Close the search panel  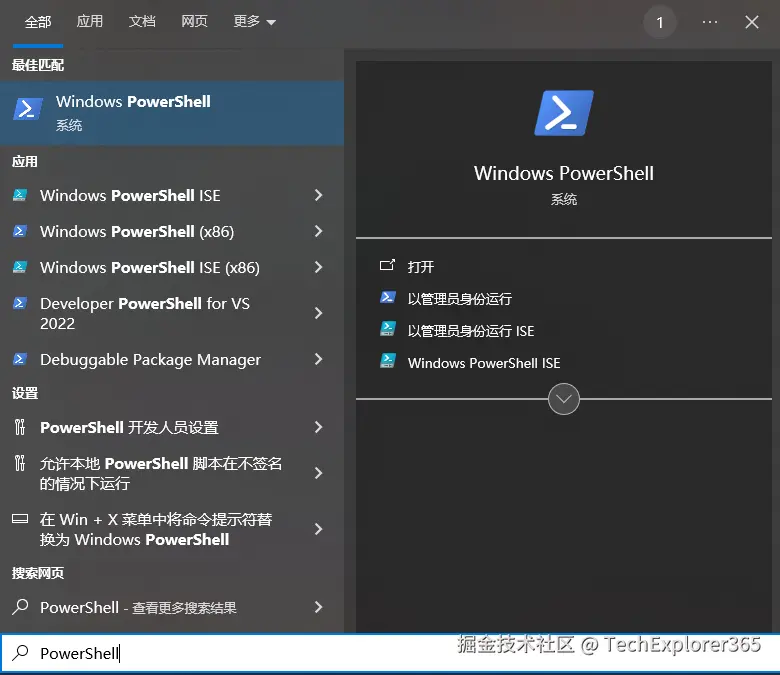(752, 22)
